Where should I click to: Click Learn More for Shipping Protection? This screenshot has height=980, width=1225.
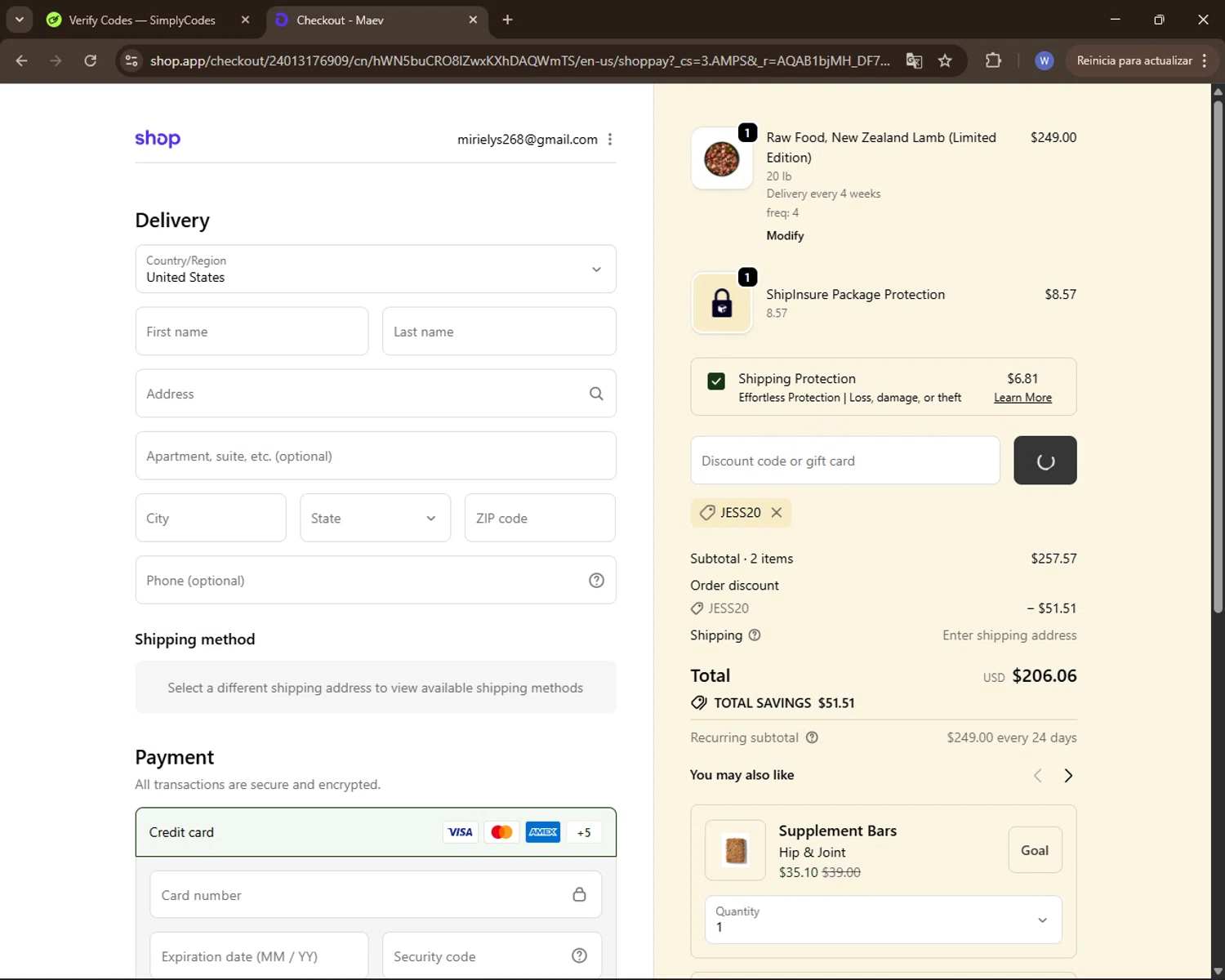tap(1022, 398)
